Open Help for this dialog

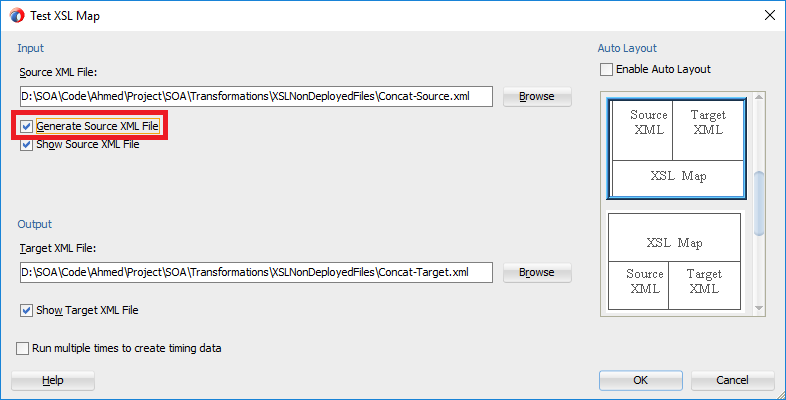tap(52, 380)
